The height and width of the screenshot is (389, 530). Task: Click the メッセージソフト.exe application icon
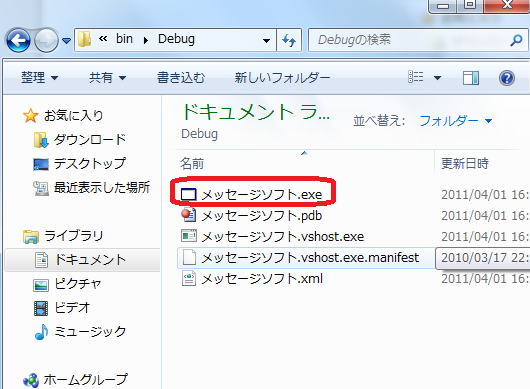[188, 195]
